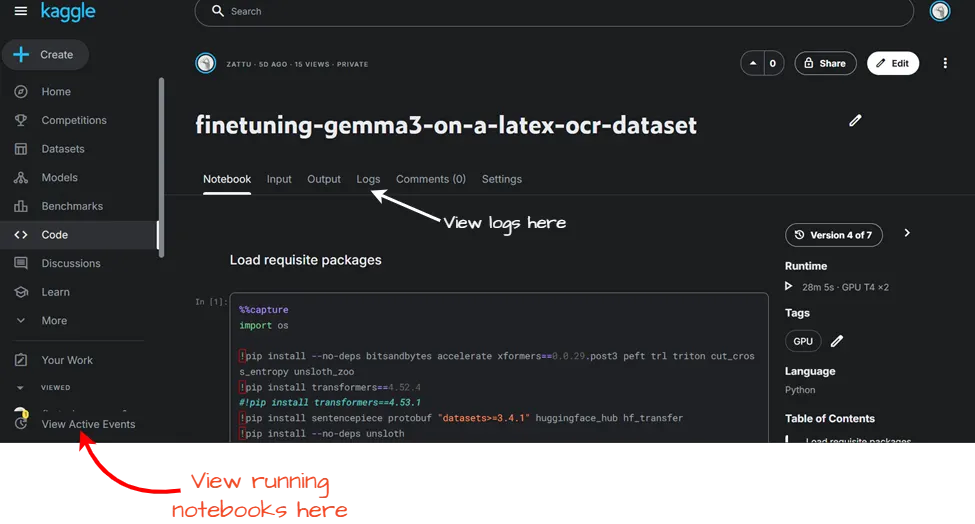Click the Competitions trophy icon
The height and width of the screenshot is (524, 975).
pos(21,121)
